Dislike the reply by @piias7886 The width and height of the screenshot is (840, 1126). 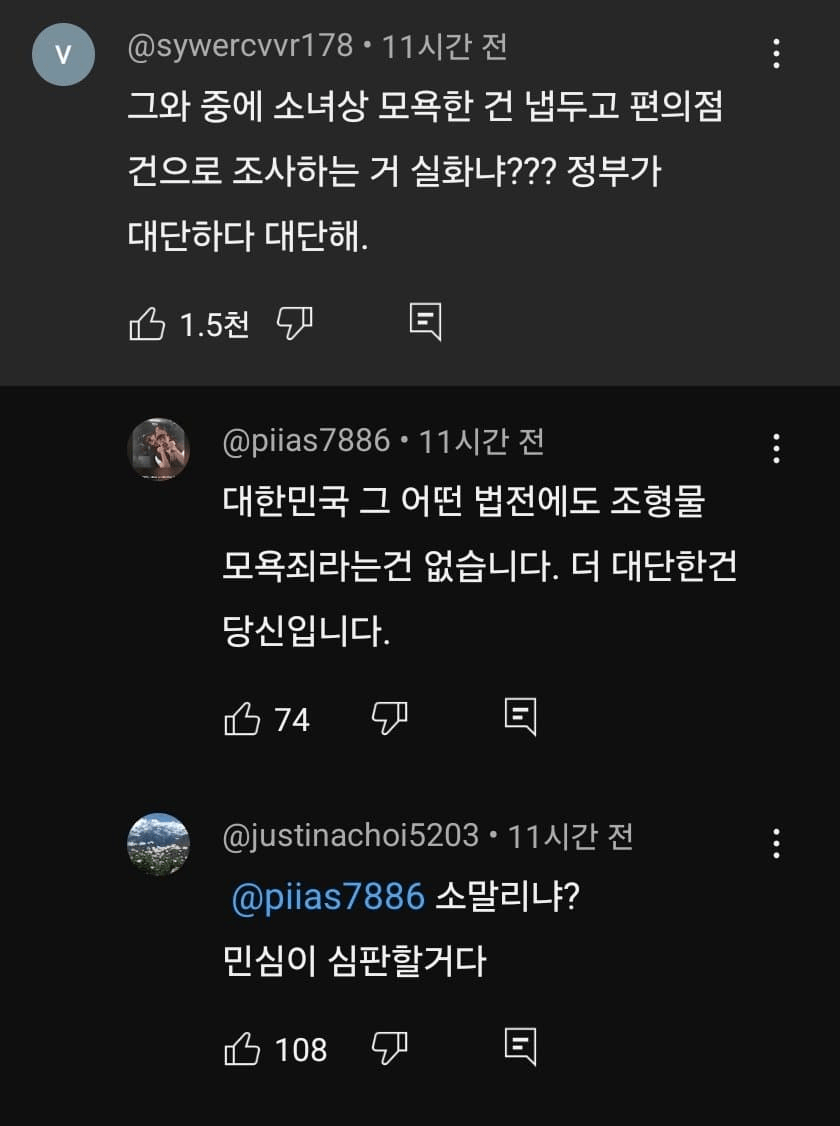coord(390,717)
